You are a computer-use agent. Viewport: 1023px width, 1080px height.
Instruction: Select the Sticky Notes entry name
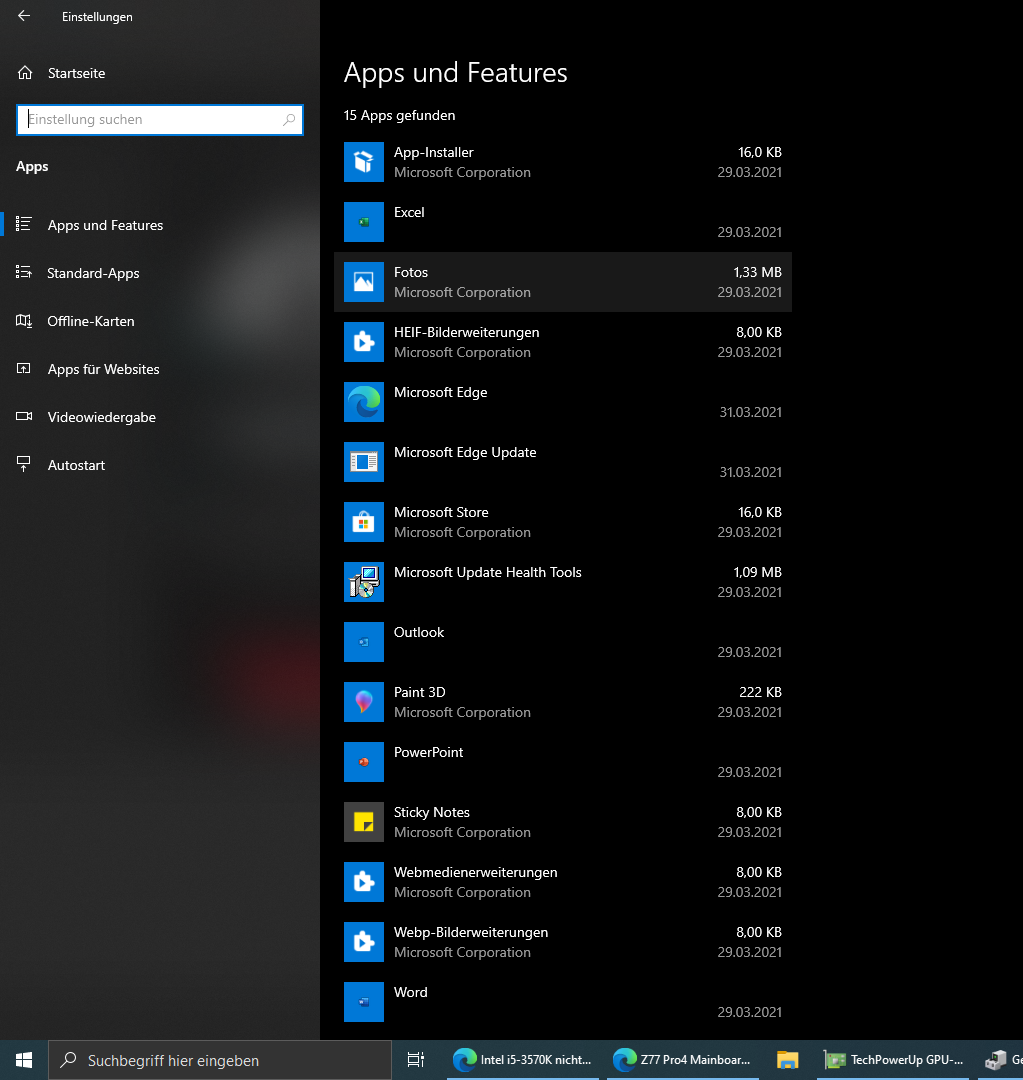tap(432, 812)
